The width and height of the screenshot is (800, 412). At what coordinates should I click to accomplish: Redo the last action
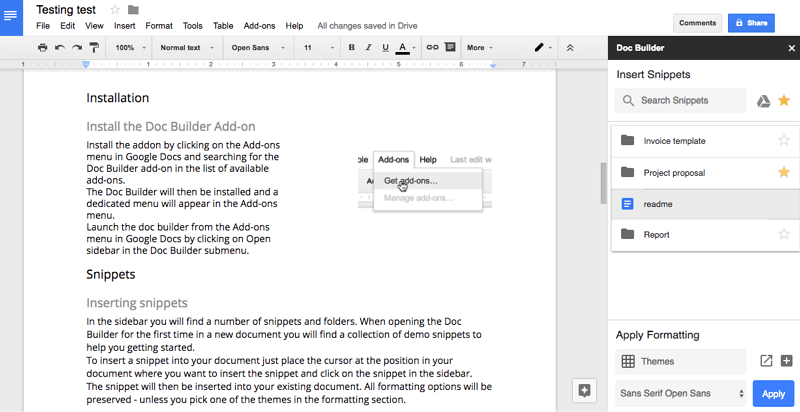77,47
